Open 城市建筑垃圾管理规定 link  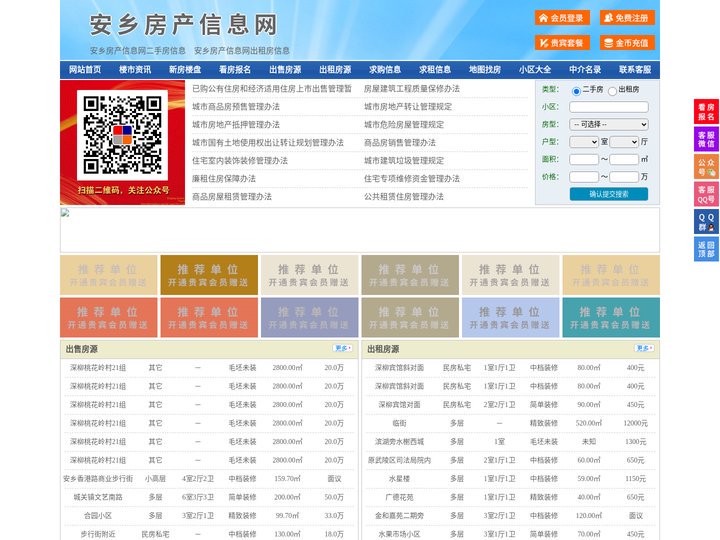point(404,161)
